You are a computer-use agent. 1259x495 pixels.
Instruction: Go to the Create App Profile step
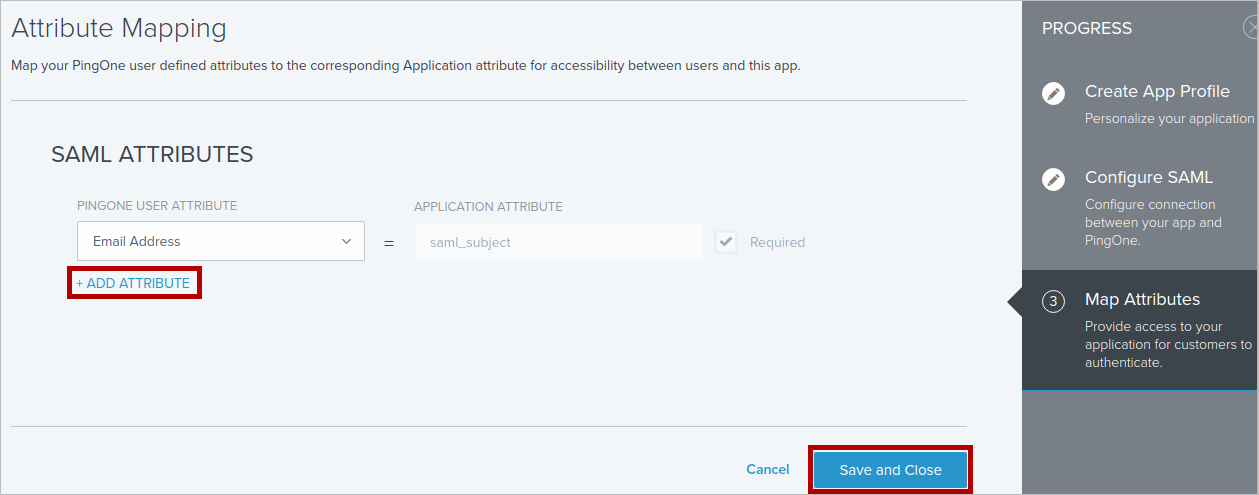tap(1157, 91)
